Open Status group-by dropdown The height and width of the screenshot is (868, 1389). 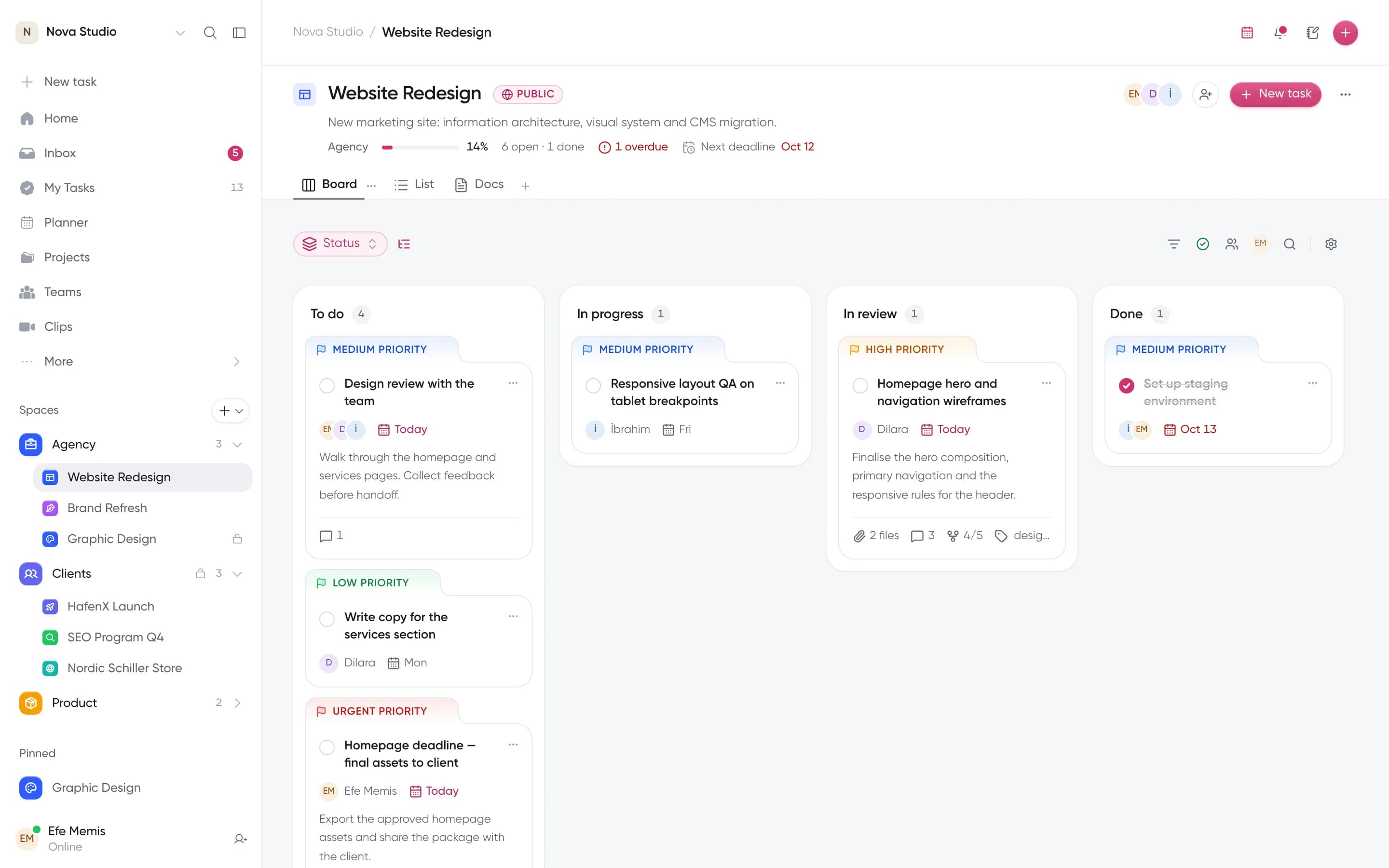click(340, 244)
